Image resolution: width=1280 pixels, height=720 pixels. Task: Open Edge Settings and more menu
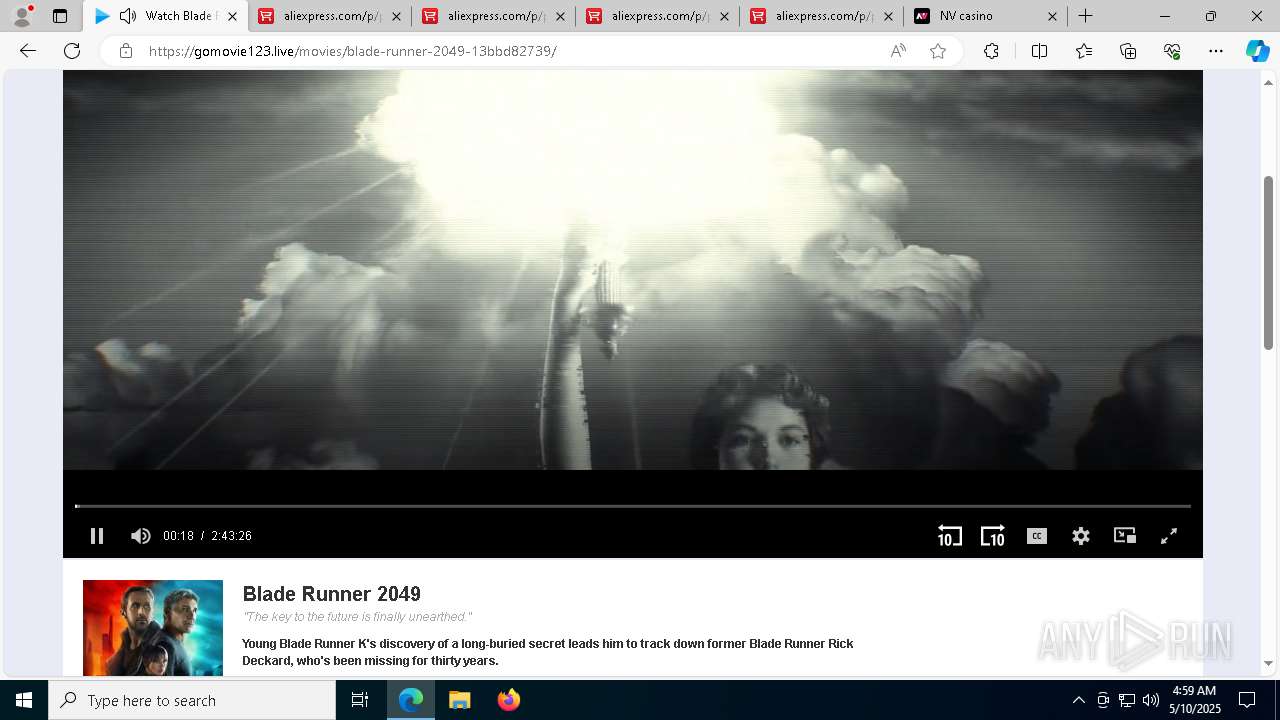click(x=1216, y=51)
